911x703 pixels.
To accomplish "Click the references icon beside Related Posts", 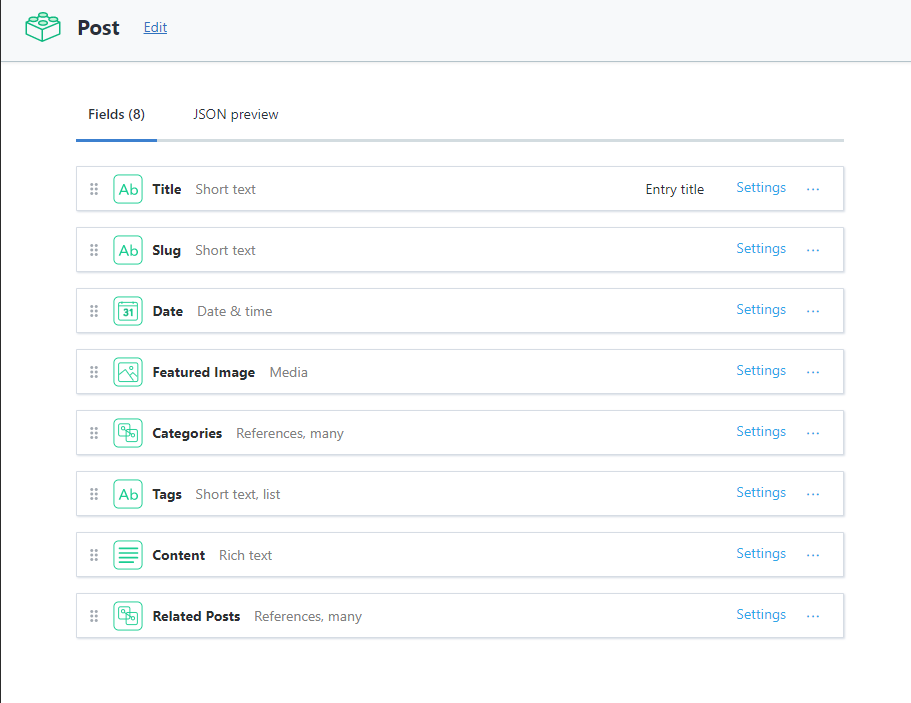I will pyautogui.click(x=128, y=615).
